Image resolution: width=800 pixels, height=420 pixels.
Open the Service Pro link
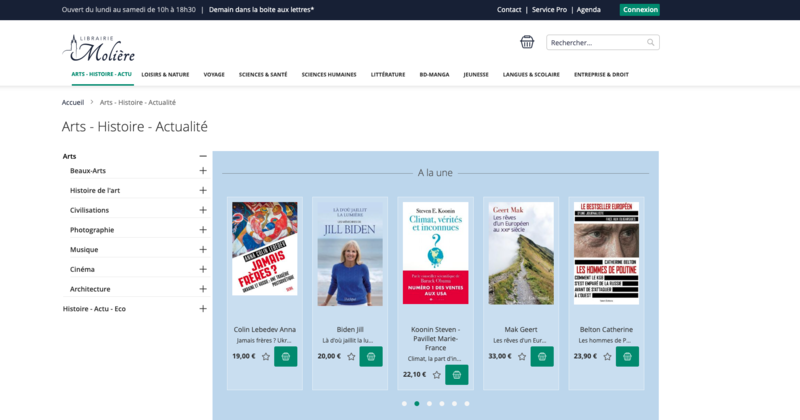549,10
